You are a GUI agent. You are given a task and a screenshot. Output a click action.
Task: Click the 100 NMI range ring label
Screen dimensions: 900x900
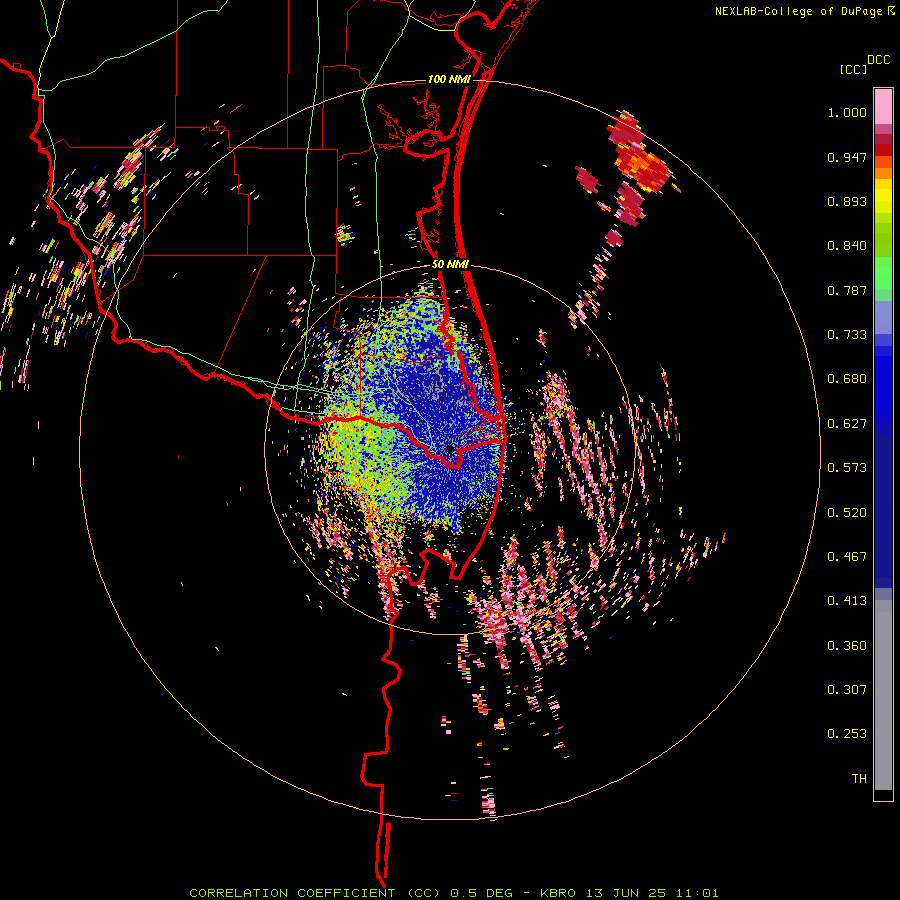(448, 79)
